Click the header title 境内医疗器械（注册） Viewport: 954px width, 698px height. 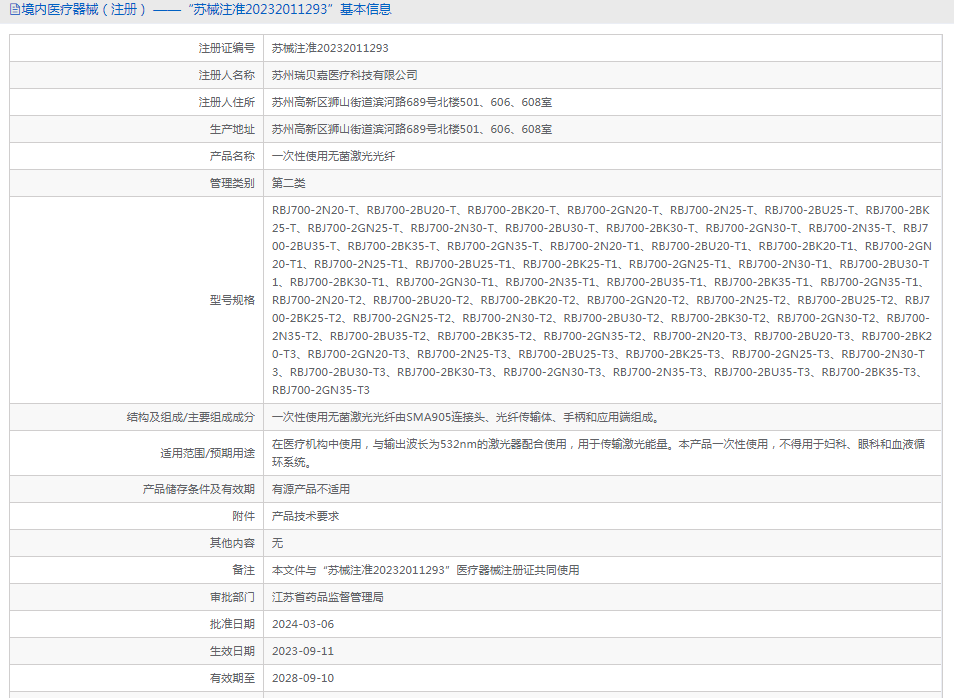84,10
